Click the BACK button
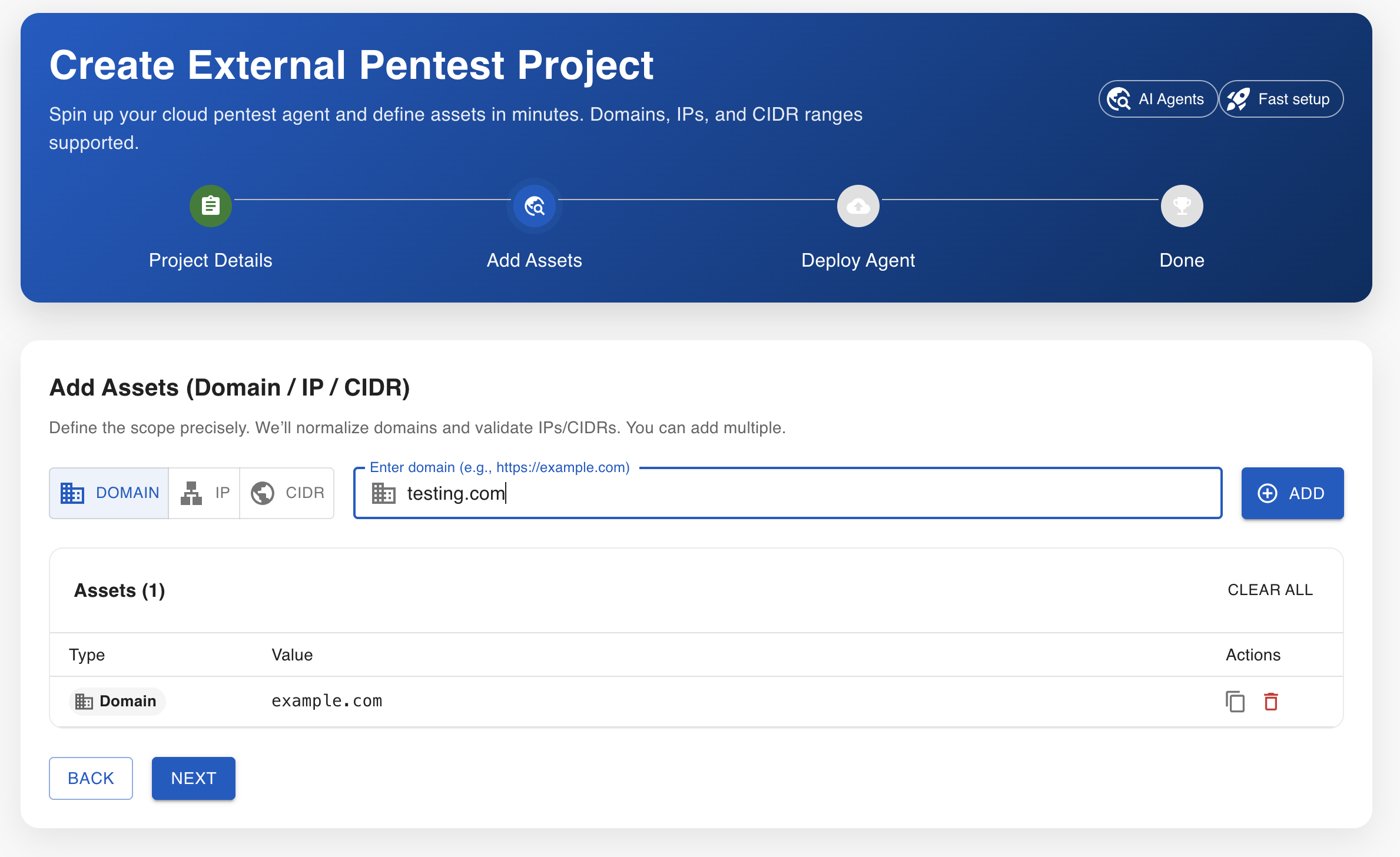1400x857 pixels. [91, 778]
